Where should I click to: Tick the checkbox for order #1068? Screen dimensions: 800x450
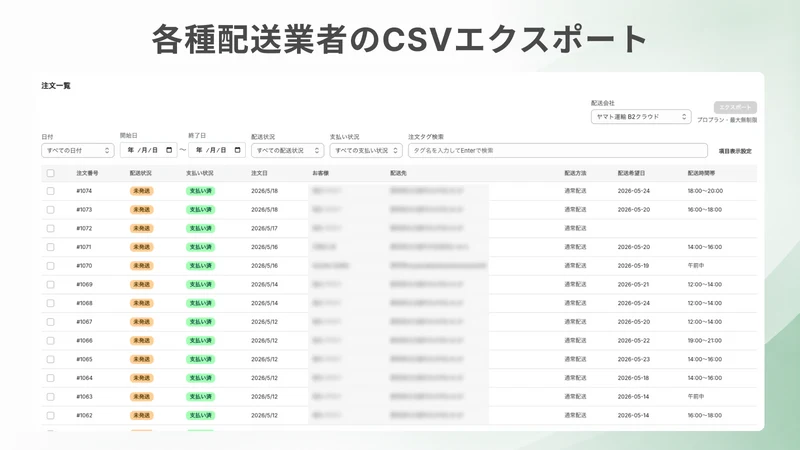click(51, 303)
